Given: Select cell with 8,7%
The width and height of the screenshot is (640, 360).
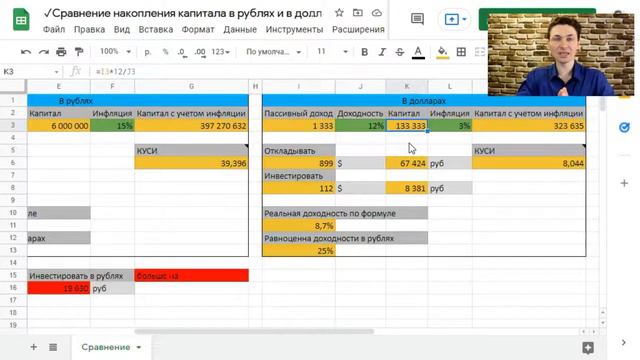Looking at the screenshot, I should pos(299,226).
